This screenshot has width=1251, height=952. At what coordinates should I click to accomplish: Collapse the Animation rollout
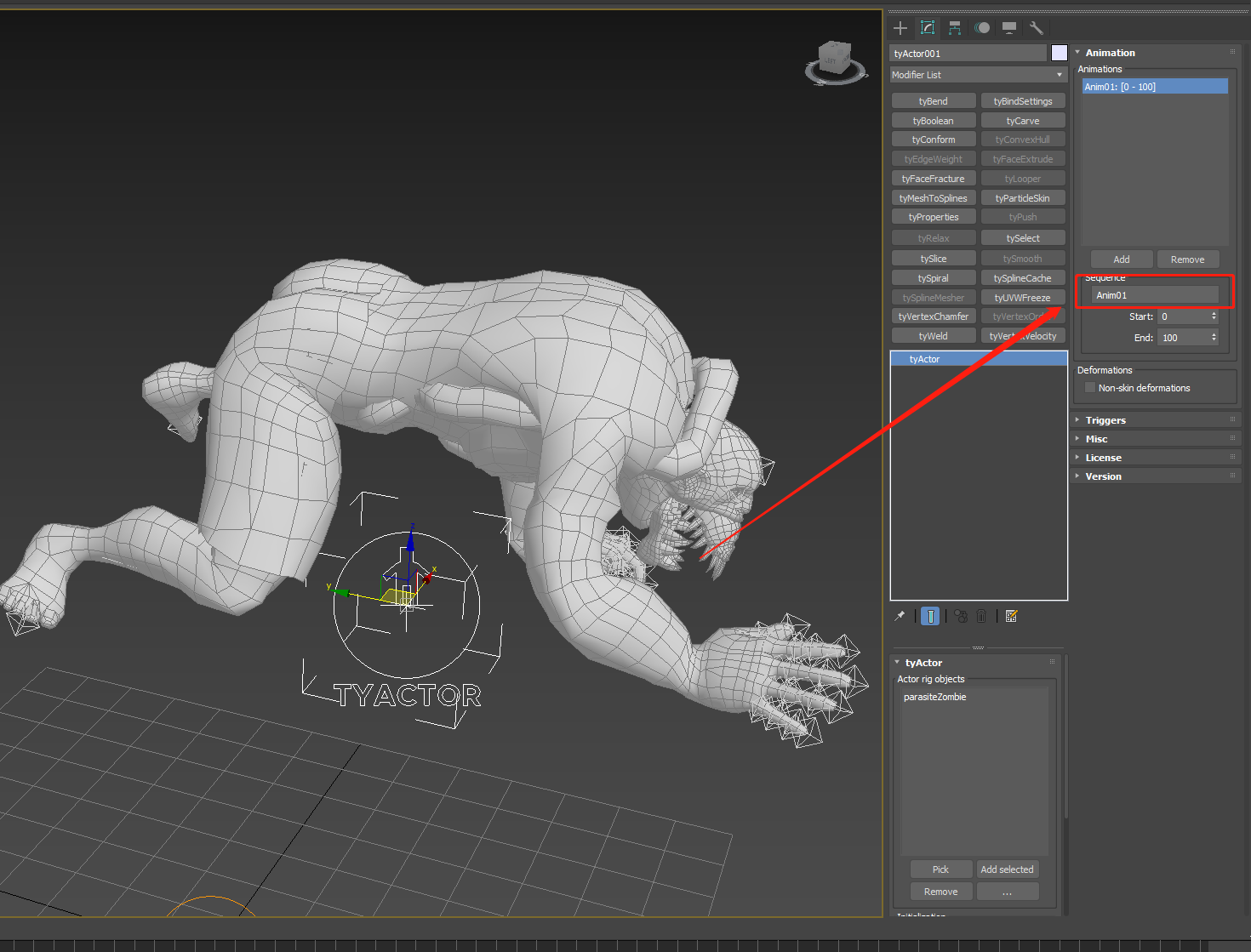(1110, 53)
